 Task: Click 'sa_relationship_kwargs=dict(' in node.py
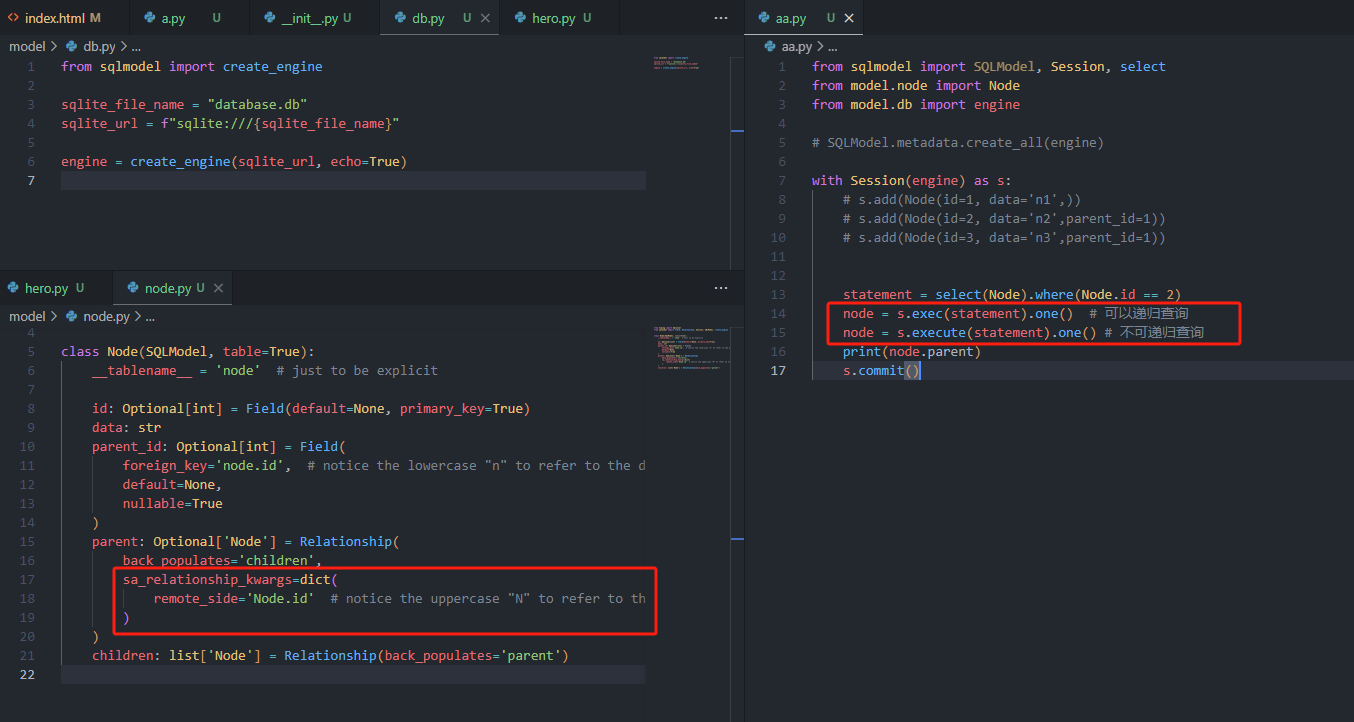point(231,579)
